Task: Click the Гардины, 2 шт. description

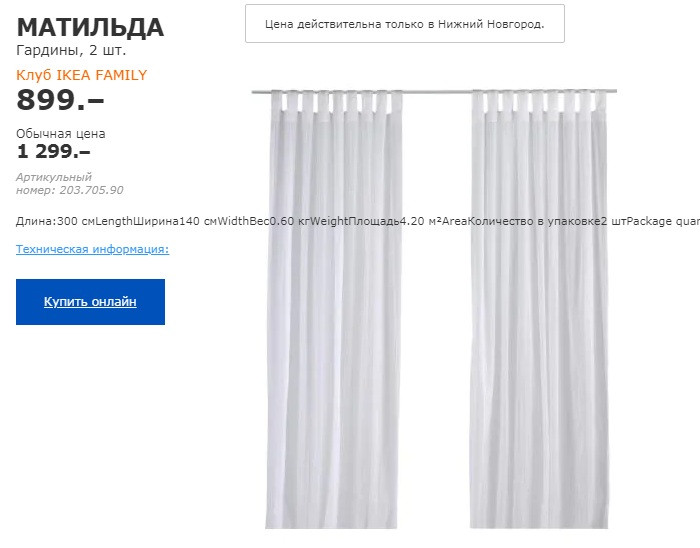Action: click(x=71, y=50)
